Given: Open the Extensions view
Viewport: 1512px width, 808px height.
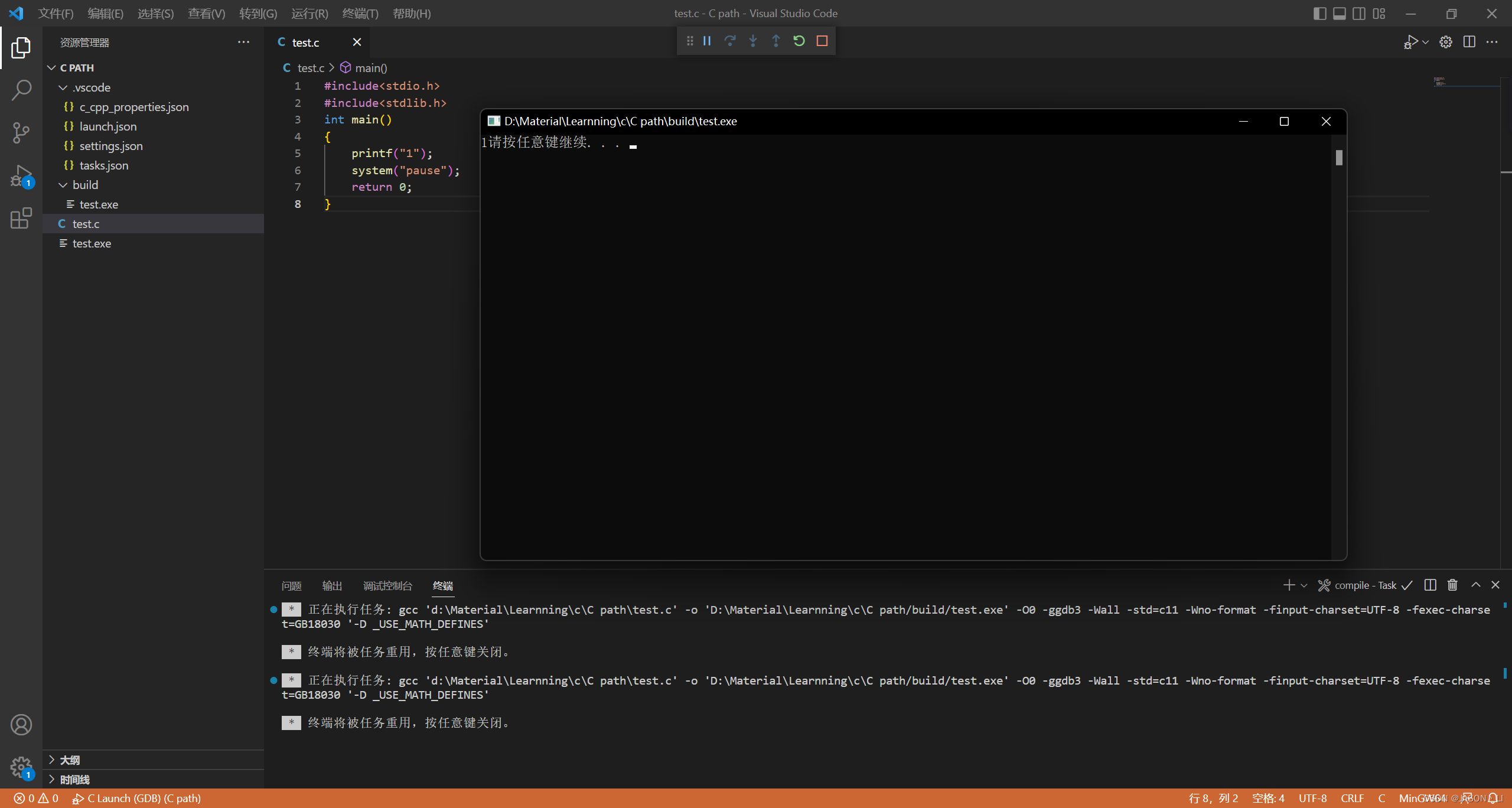Looking at the screenshot, I should pyautogui.click(x=21, y=219).
